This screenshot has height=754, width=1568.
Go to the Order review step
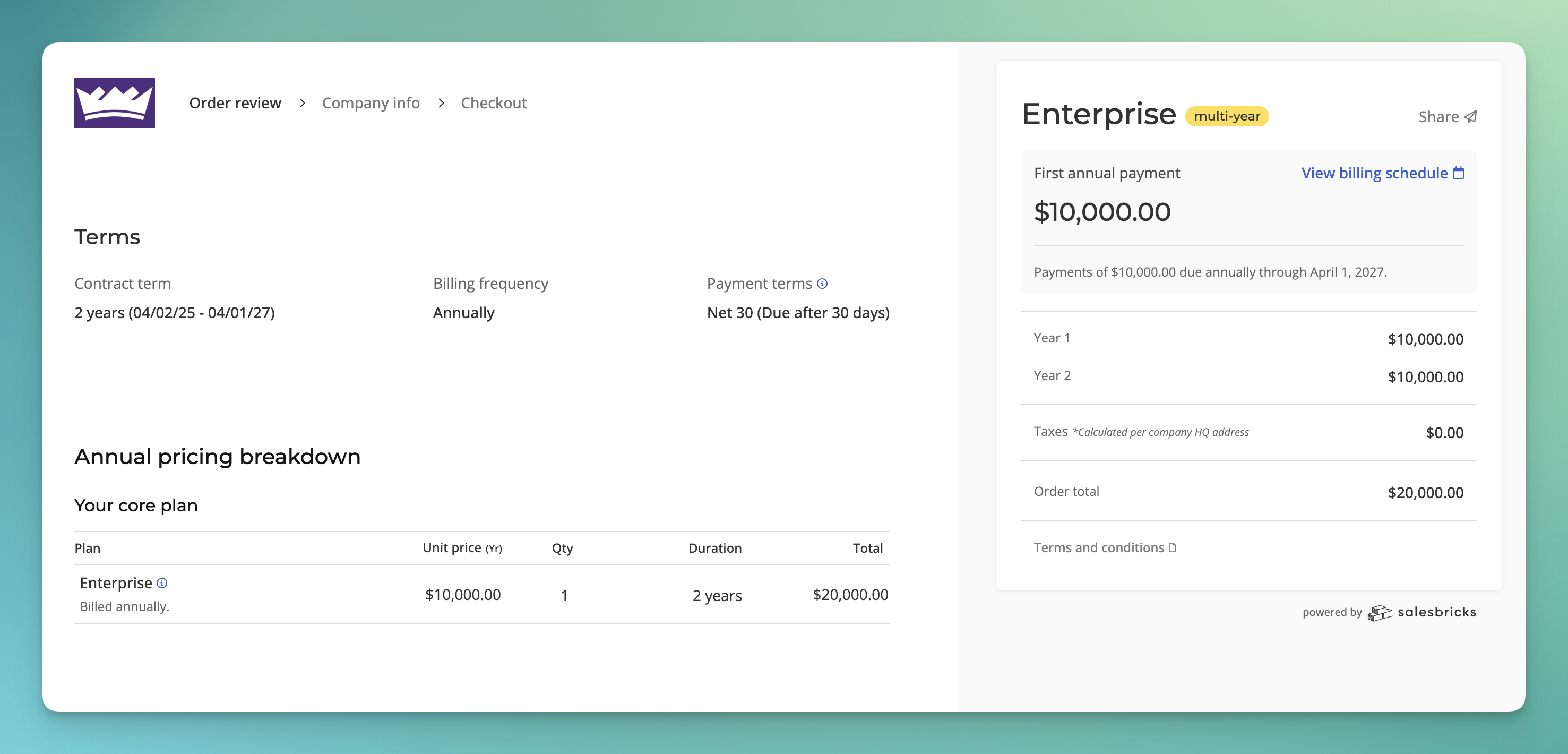(x=235, y=103)
